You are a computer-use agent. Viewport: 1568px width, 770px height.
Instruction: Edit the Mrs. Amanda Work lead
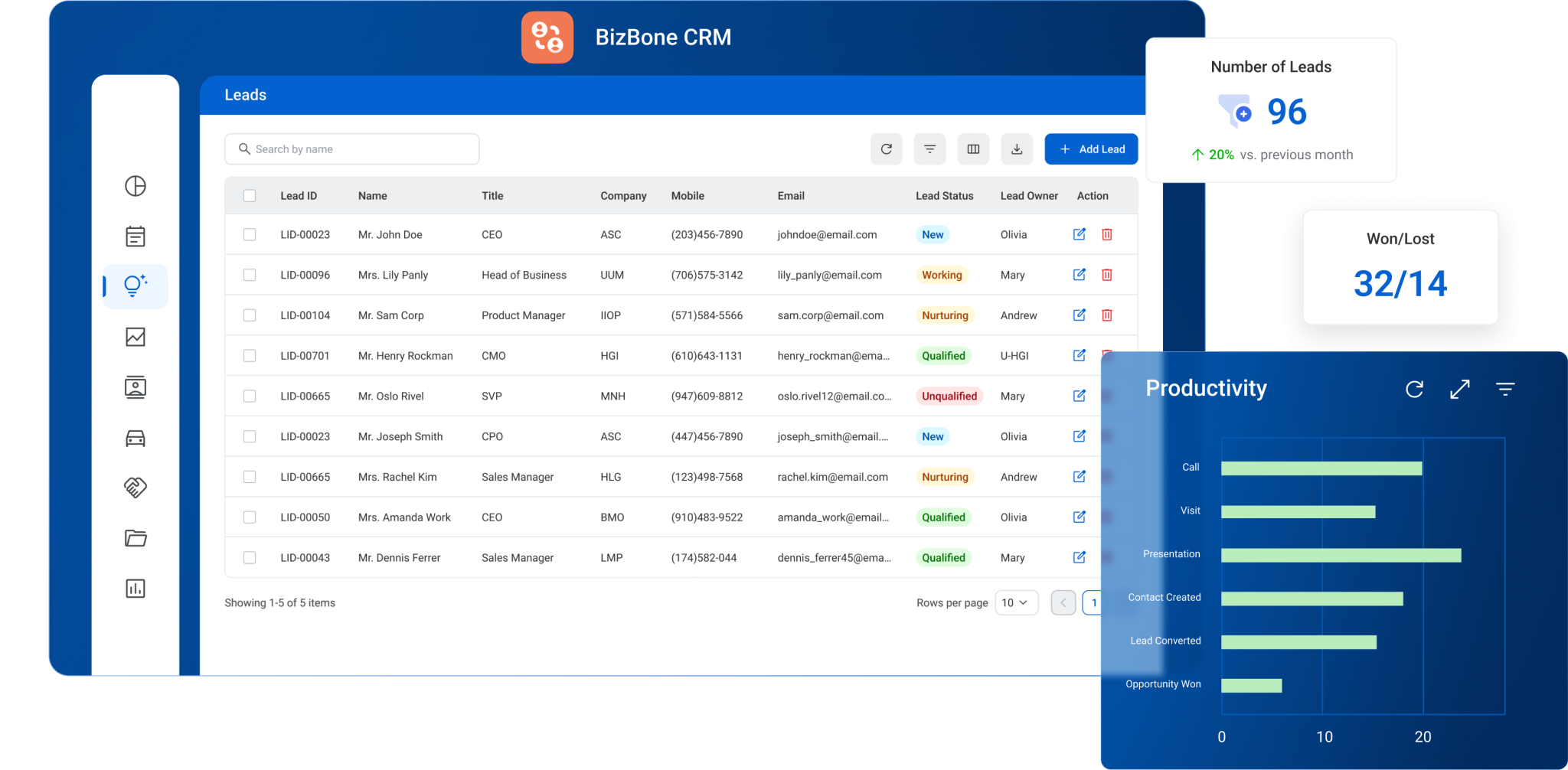[1080, 517]
